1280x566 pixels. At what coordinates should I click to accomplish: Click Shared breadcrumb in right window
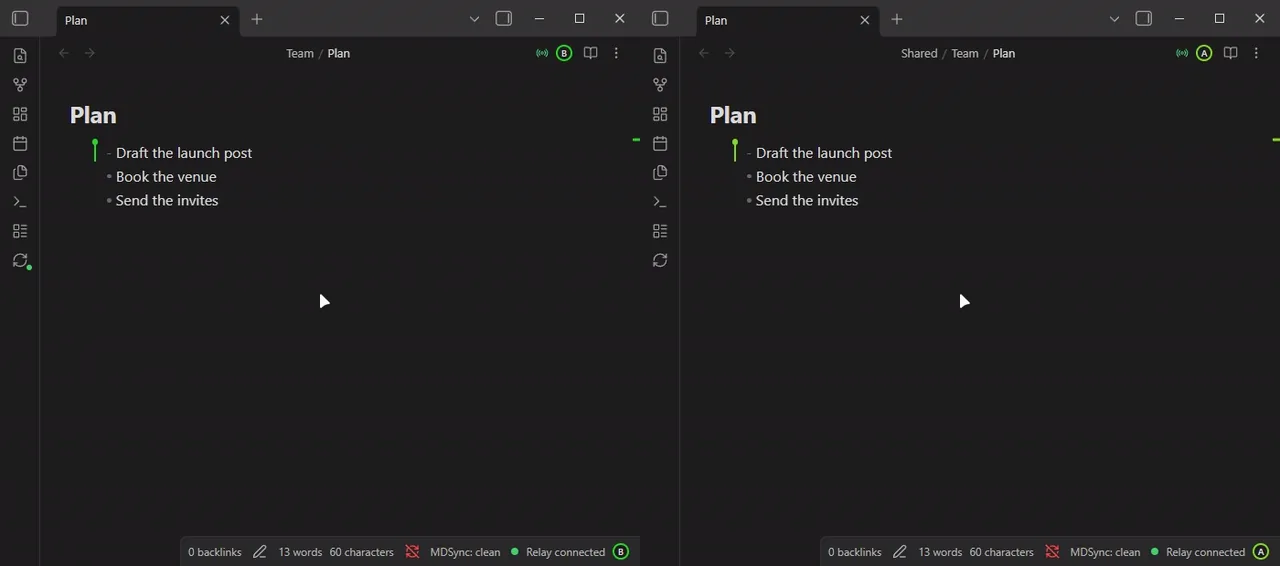[919, 54]
